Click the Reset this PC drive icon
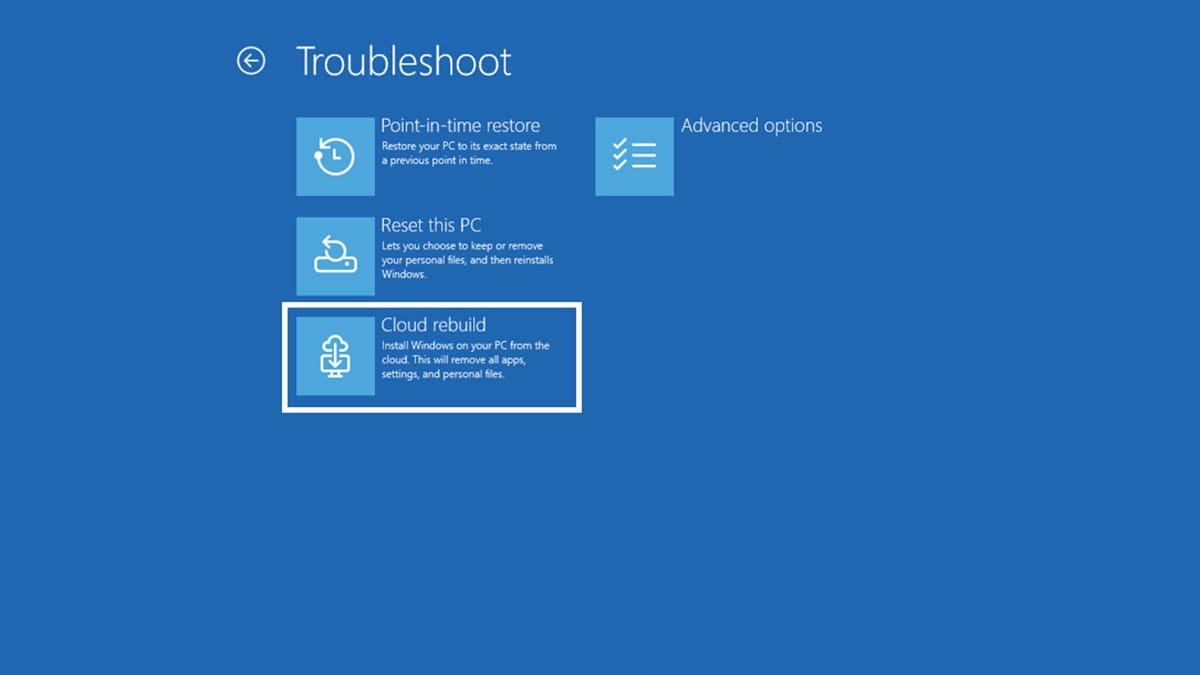The height and width of the screenshot is (675, 1200). [x=336, y=256]
